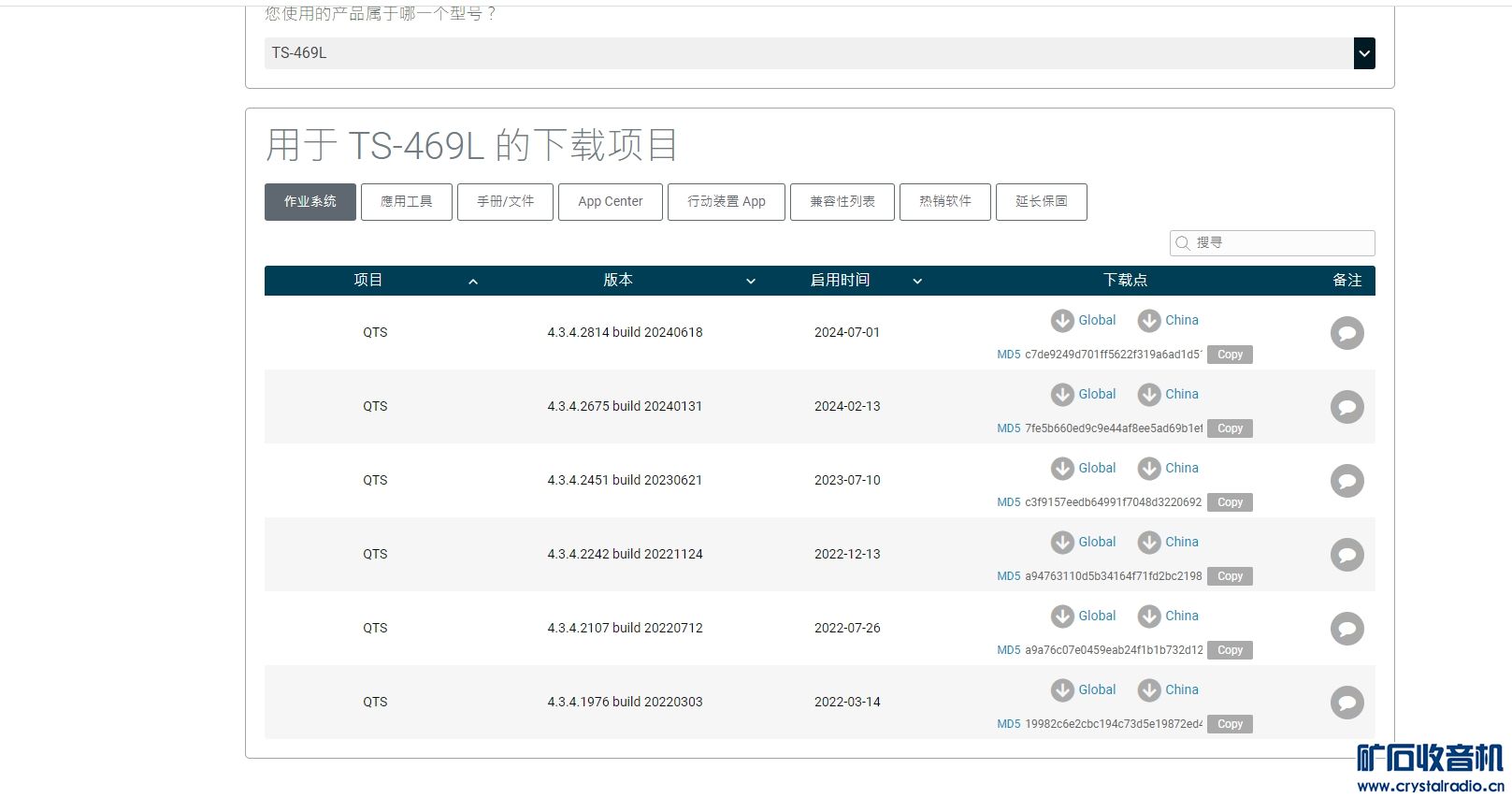
Task: Open notes bubble for 4.3.4.2451 row
Action: [1346, 481]
